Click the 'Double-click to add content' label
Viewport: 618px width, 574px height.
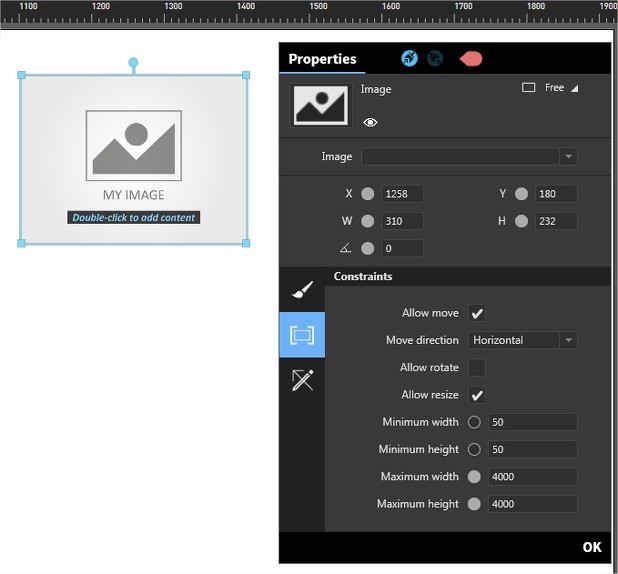[x=134, y=218]
